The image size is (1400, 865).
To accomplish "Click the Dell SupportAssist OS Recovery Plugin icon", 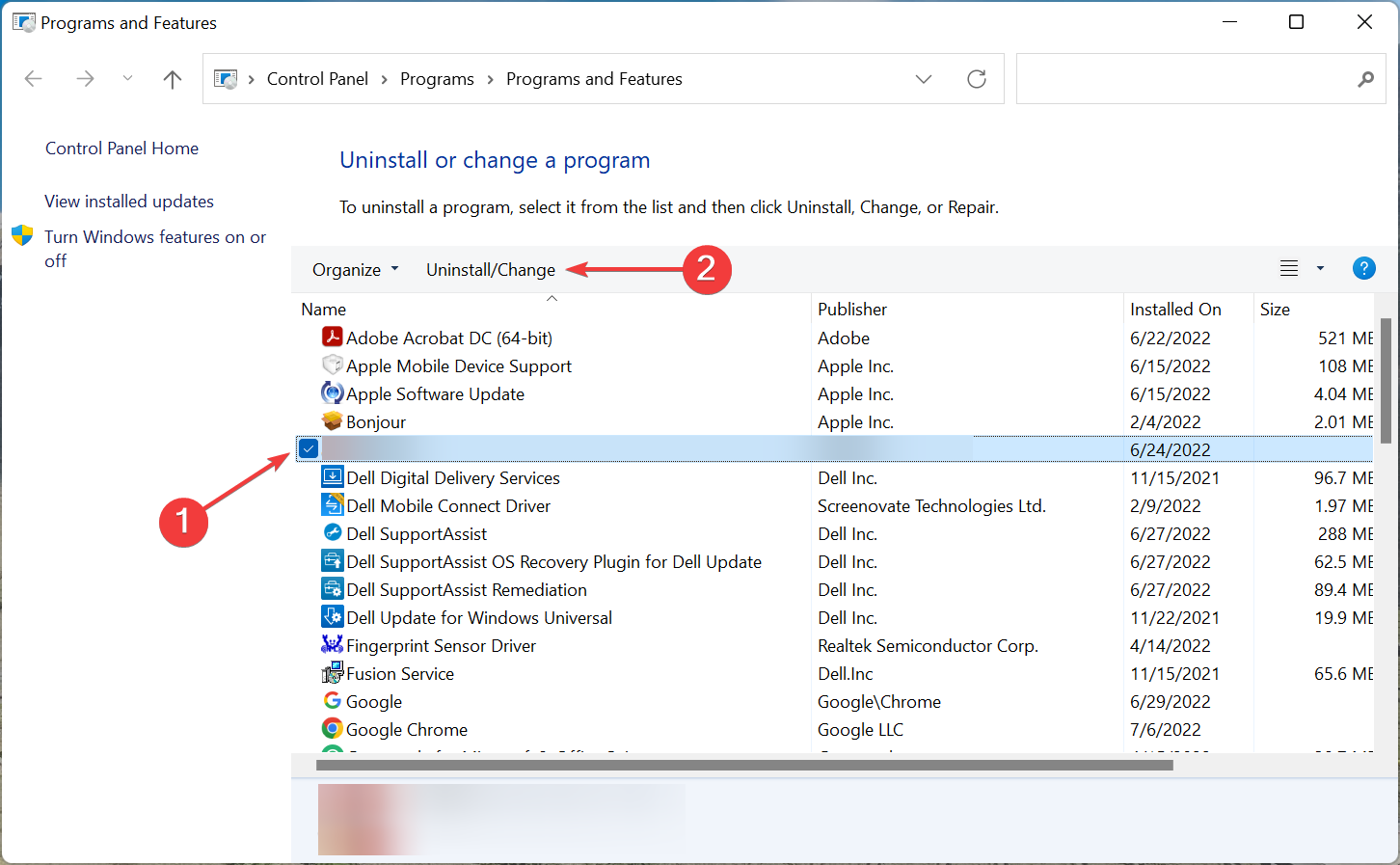I will 332,560.
